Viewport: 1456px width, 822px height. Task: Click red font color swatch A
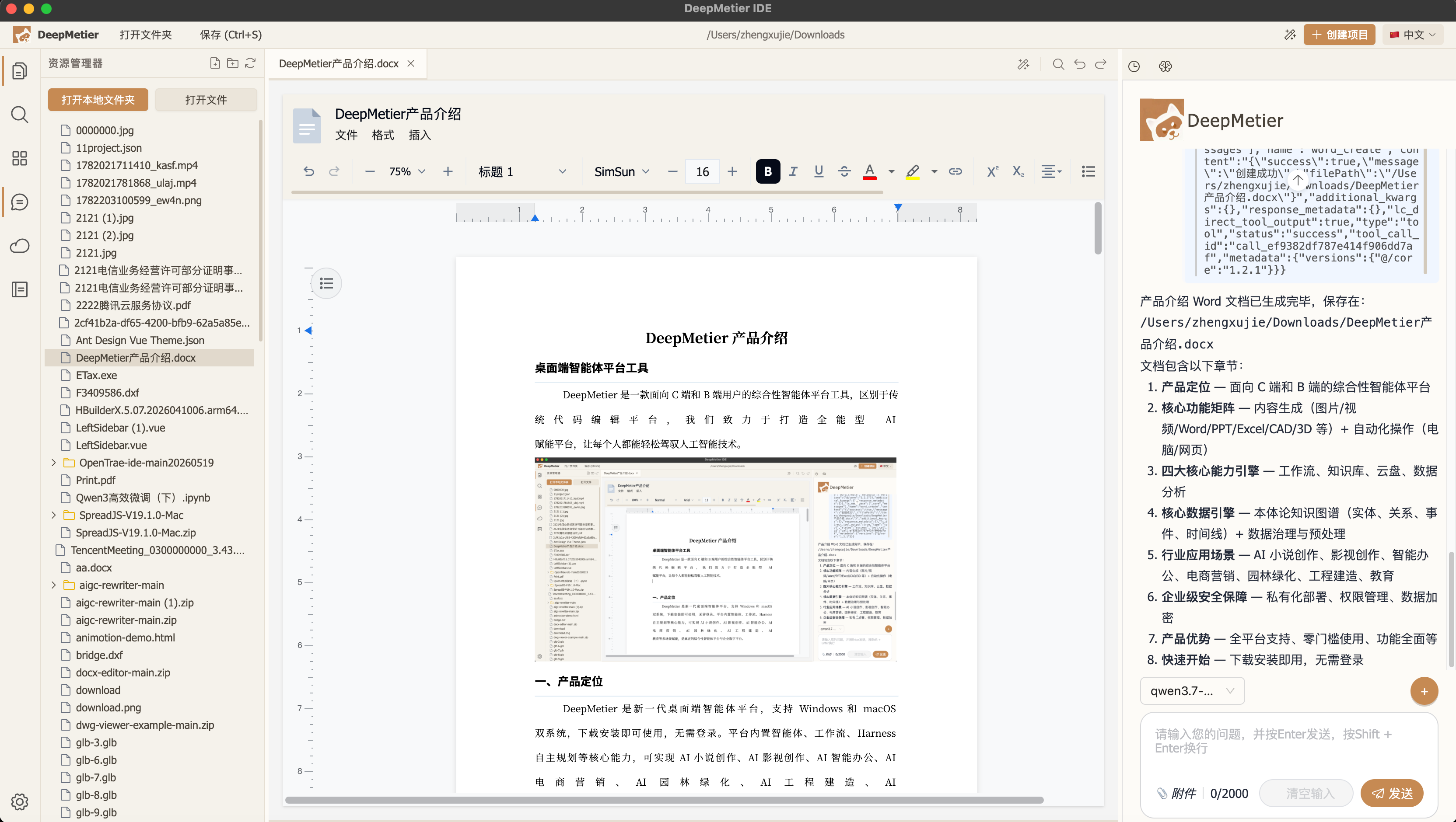tap(869, 171)
